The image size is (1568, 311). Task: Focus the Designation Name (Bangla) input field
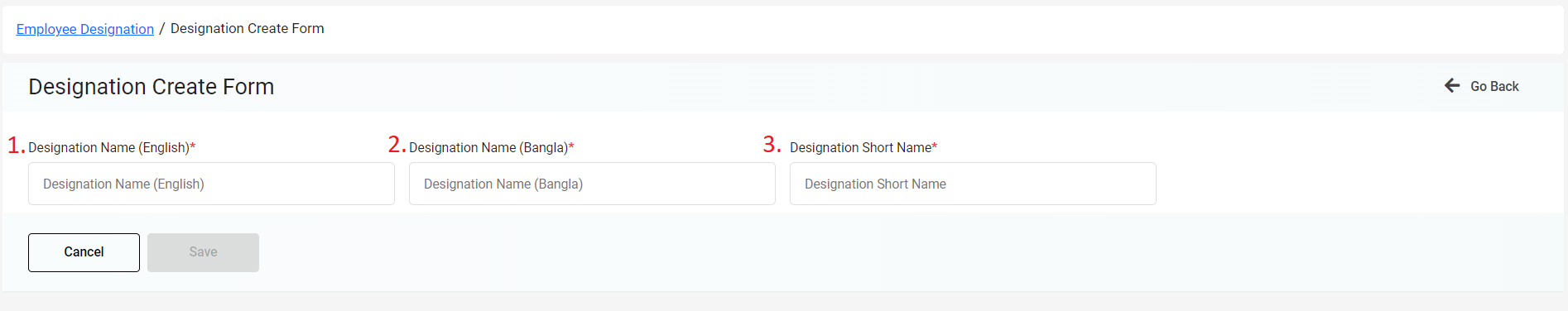[x=592, y=184]
